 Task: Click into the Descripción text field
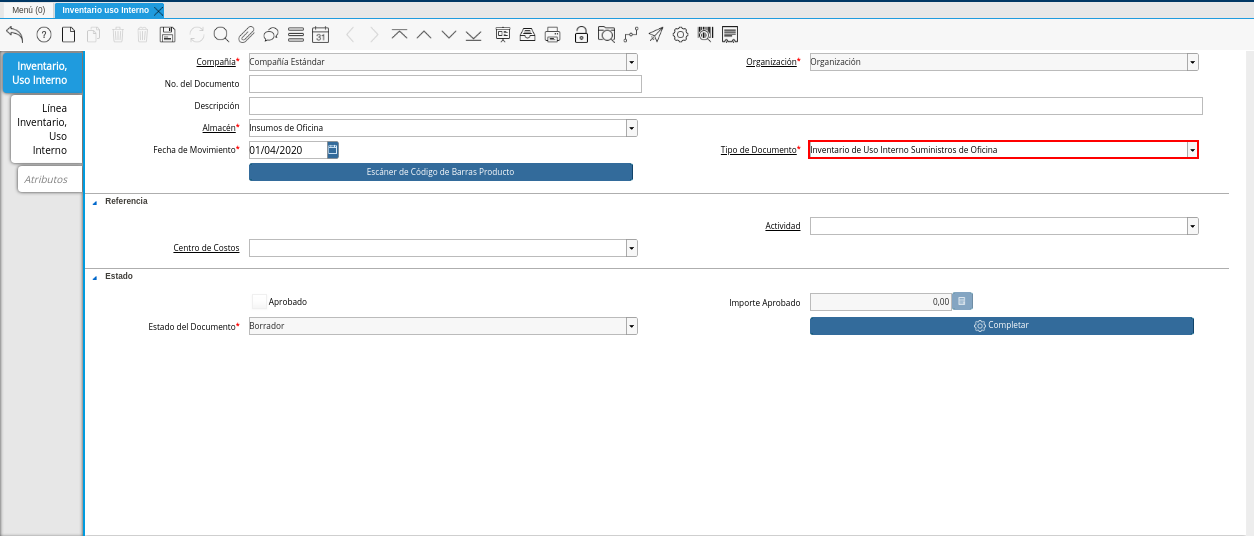tap(725, 106)
